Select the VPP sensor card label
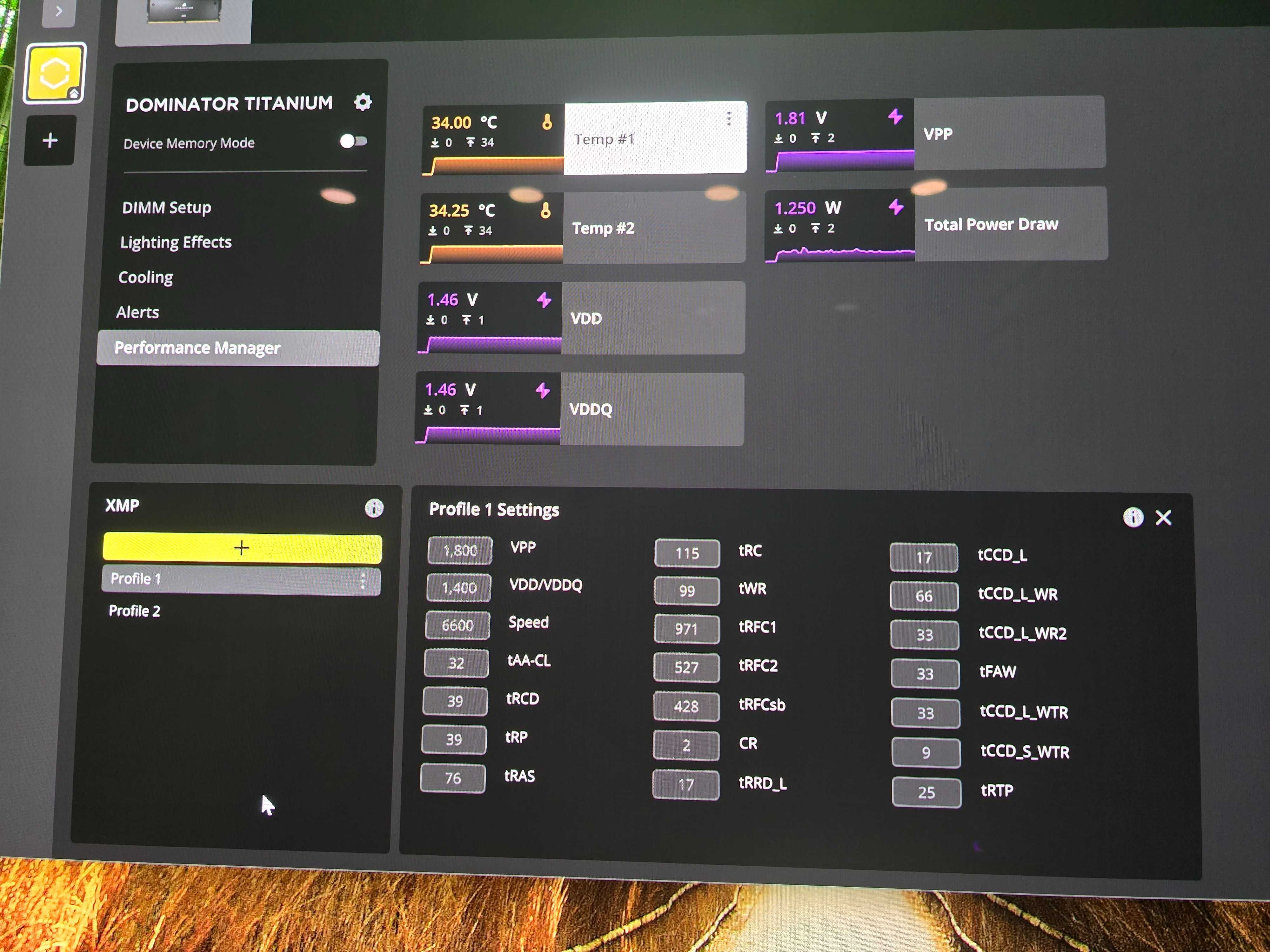This screenshot has height=952, width=1270. tap(938, 134)
